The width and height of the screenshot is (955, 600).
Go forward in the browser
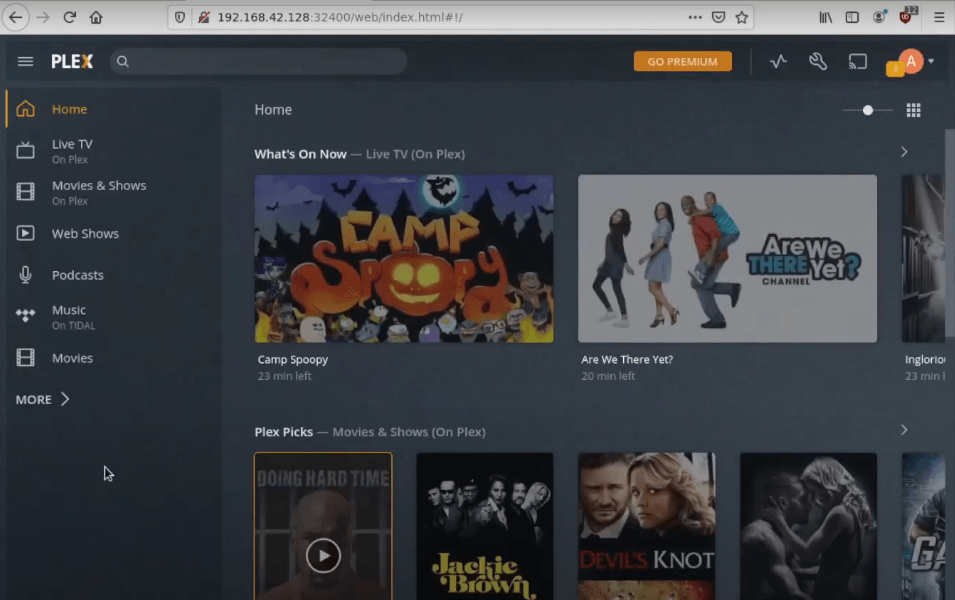pyautogui.click(x=43, y=17)
